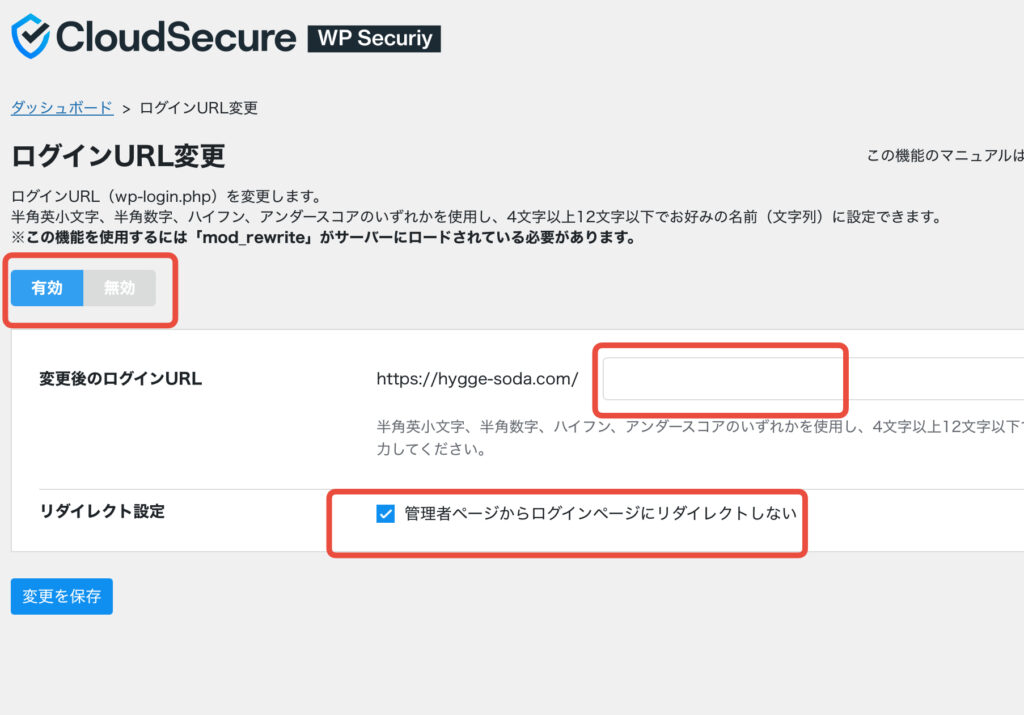Viewport: 1024px width, 715px height.
Task: Click the 変更後のログインURL field label
Action: tap(121, 379)
